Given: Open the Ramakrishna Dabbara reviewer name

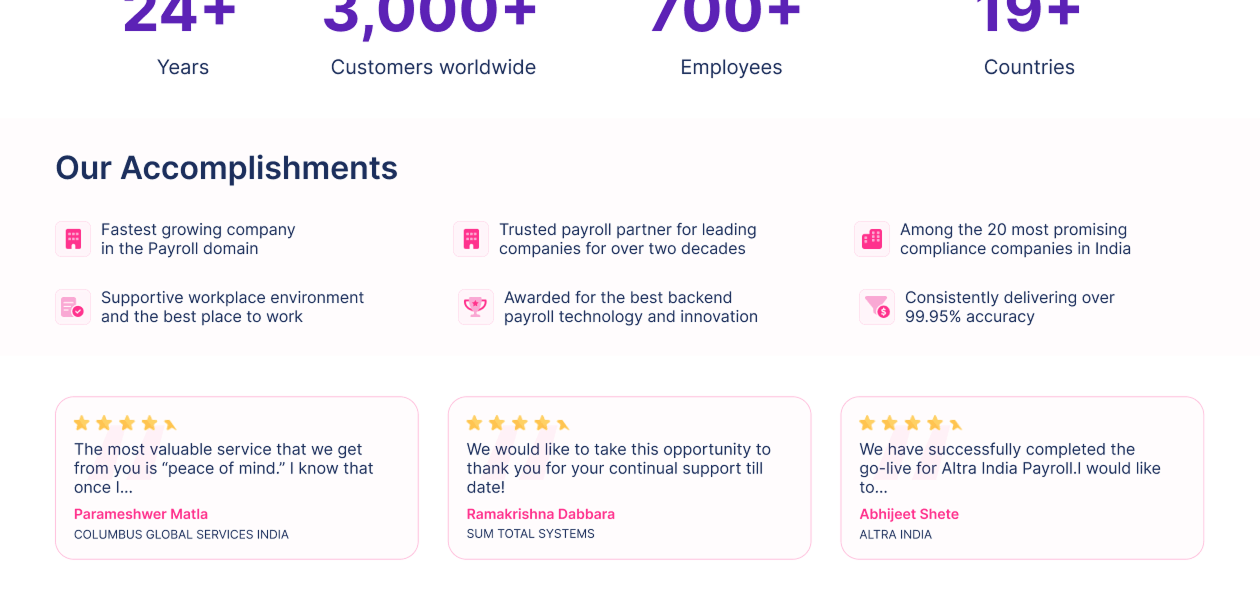Looking at the screenshot, I should point(540,514).
